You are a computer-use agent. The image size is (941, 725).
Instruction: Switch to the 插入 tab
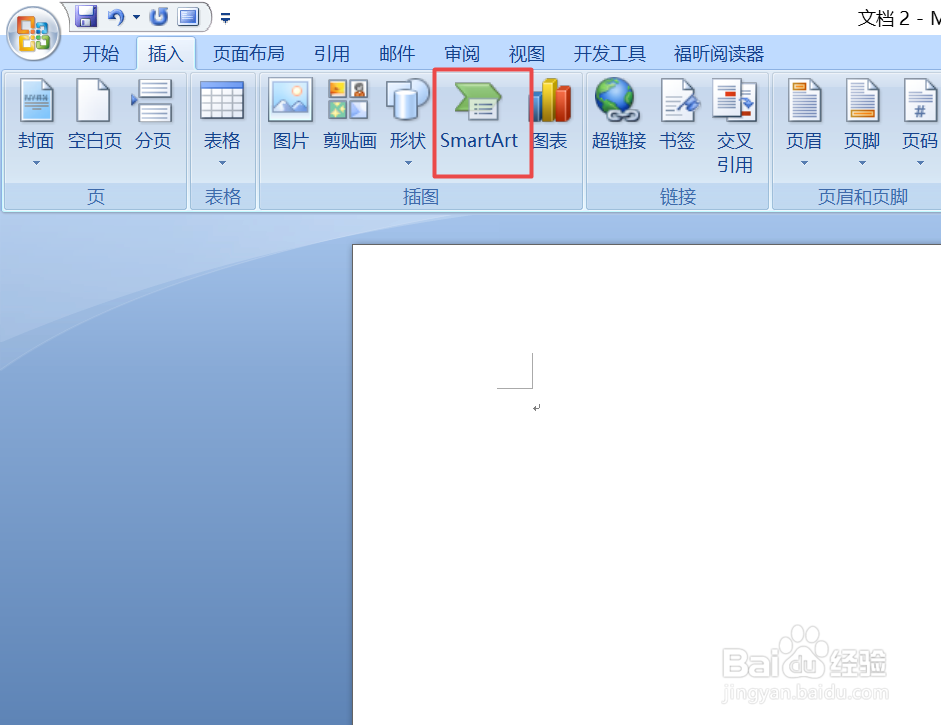coord(166,54)
